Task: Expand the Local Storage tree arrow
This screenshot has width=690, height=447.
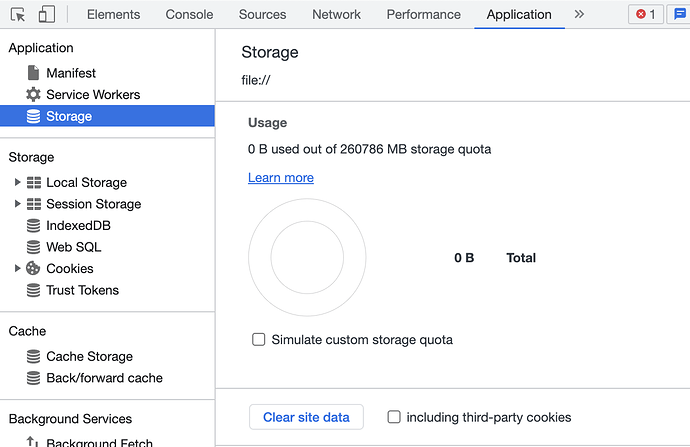Action: click(x=17, y=182)
